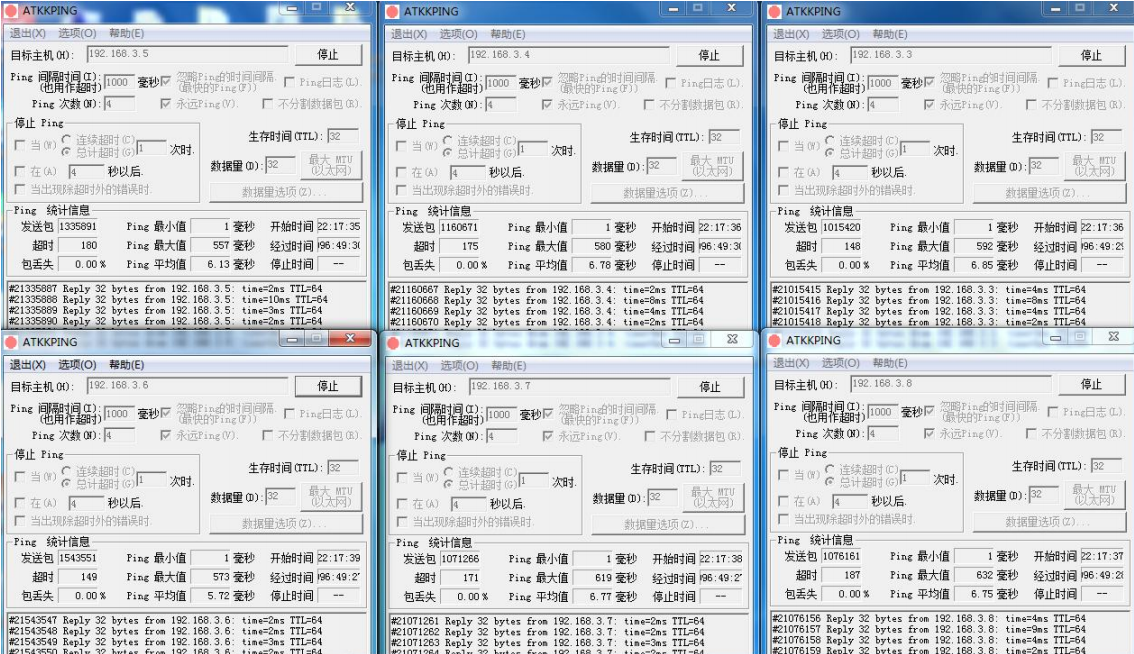Viewport: 1134px width, 654px height.
Task: Click the TTL field in the 192.168.3.3 window
Action: (1107, 137)
